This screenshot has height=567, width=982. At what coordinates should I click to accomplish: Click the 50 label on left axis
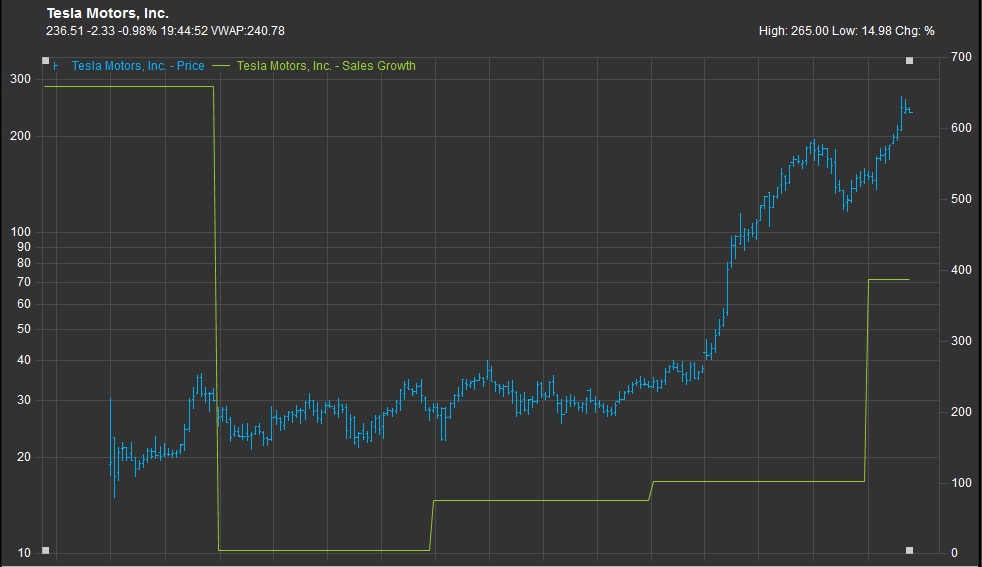24,329
